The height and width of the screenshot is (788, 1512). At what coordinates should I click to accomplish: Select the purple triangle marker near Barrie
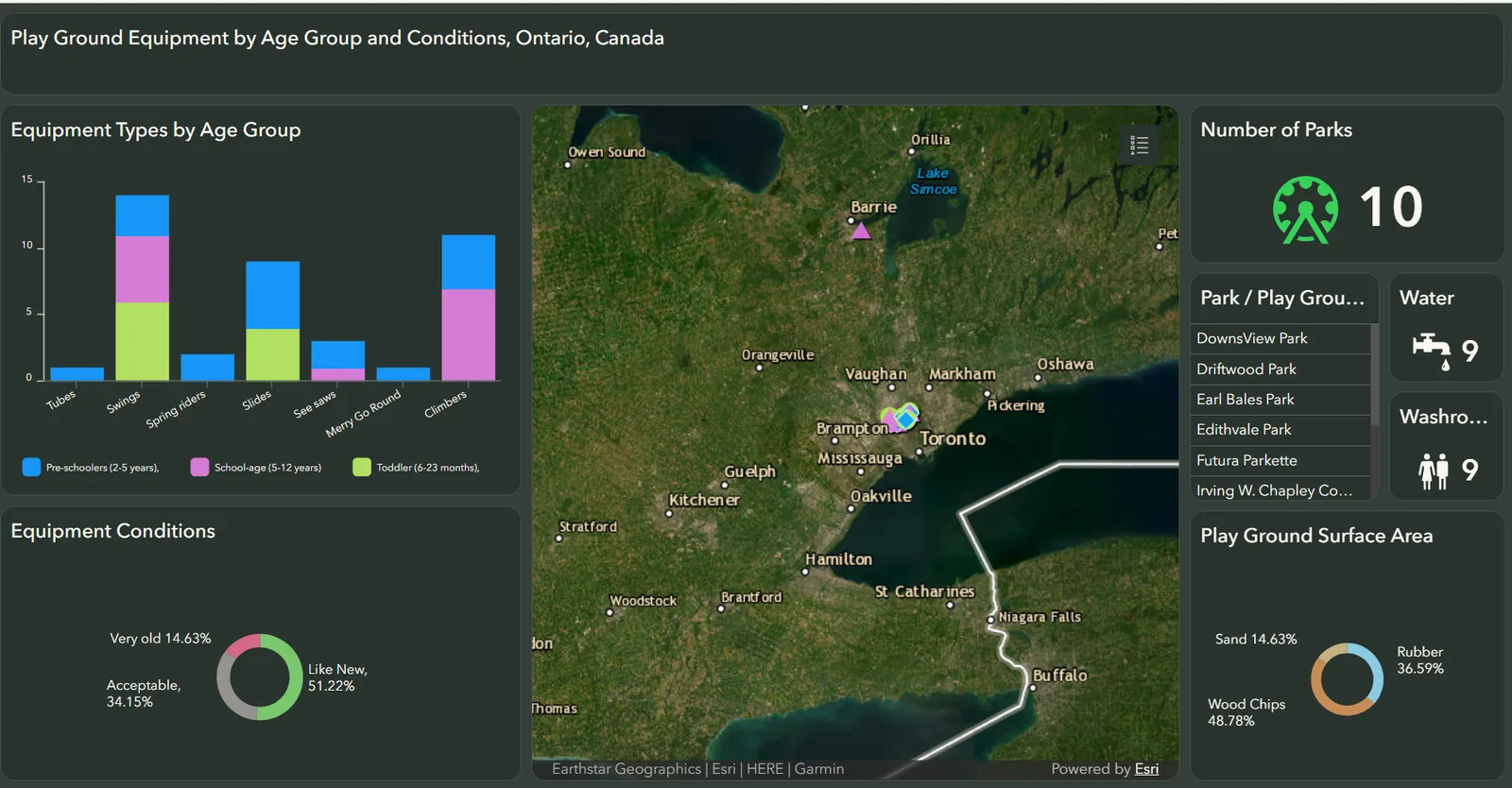pos(861,231)
